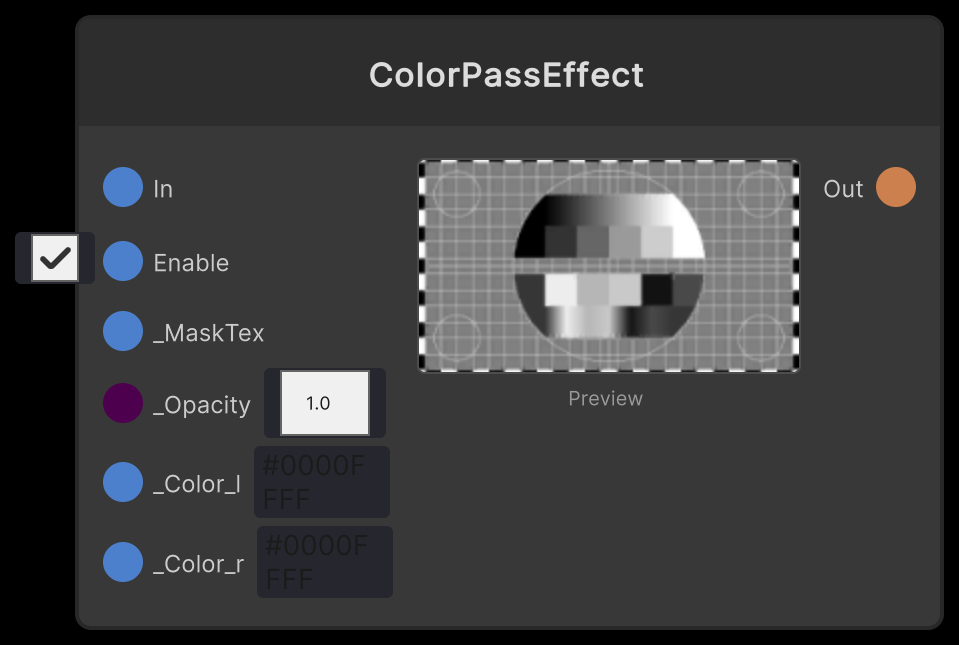Select the _Color_l input port
959x645 pixels.
click(122, 482)
